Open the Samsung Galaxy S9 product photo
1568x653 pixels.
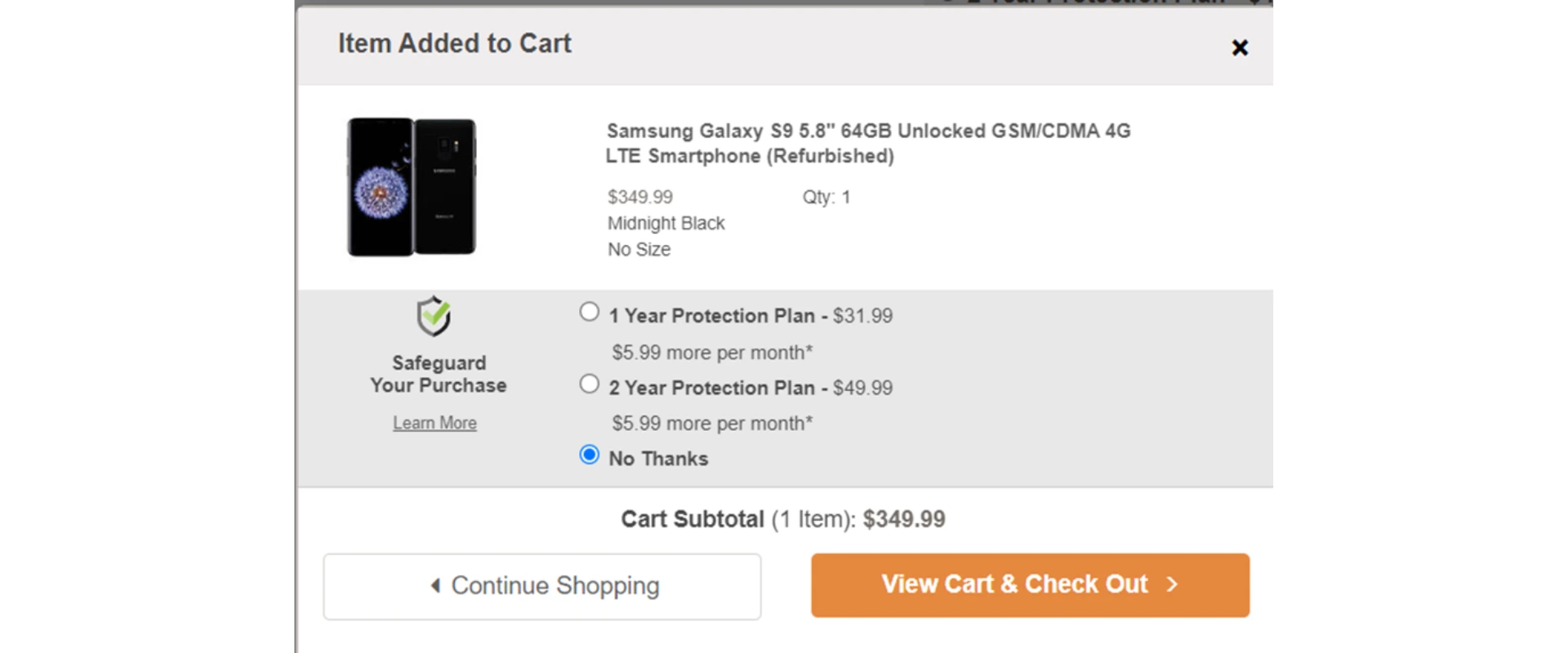pyautogui.click(x=412, y=186)
